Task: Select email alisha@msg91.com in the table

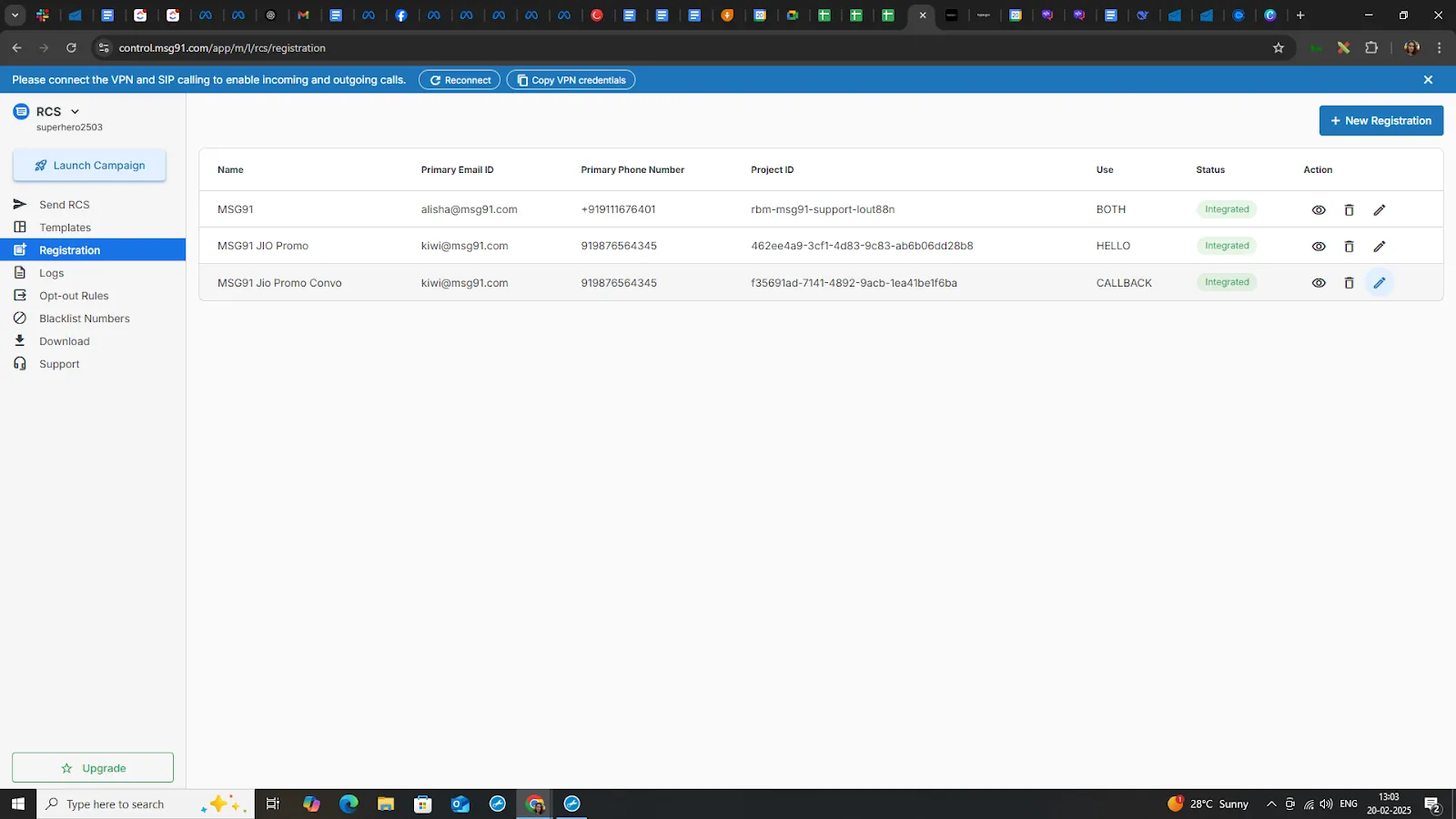Action: point(469,209)
